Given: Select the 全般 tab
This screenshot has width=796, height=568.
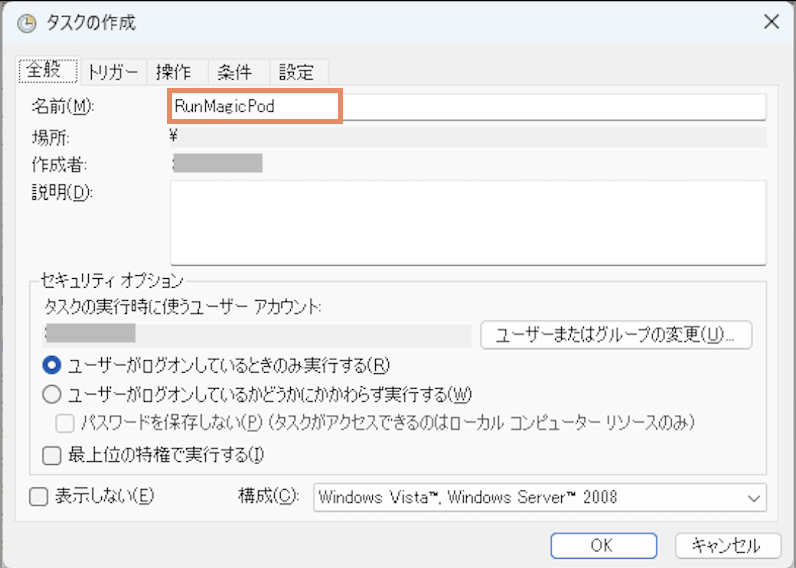Looking at the screenshot, I should (x=48, y=70).
